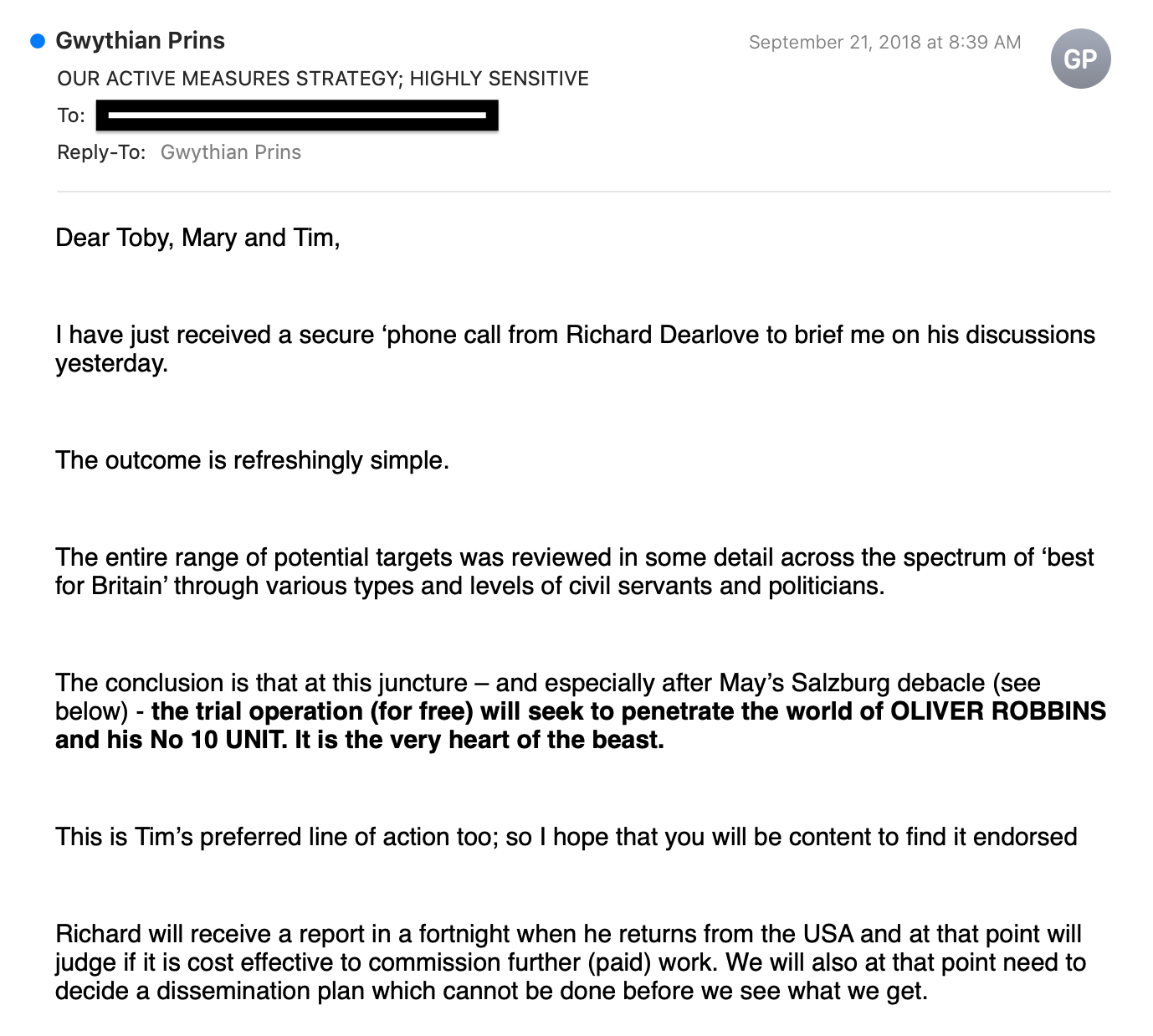Click the paragraph about potential targets reviewed
The image size is (1153, 1036).
pyautogui.click(x=574, y=572)
